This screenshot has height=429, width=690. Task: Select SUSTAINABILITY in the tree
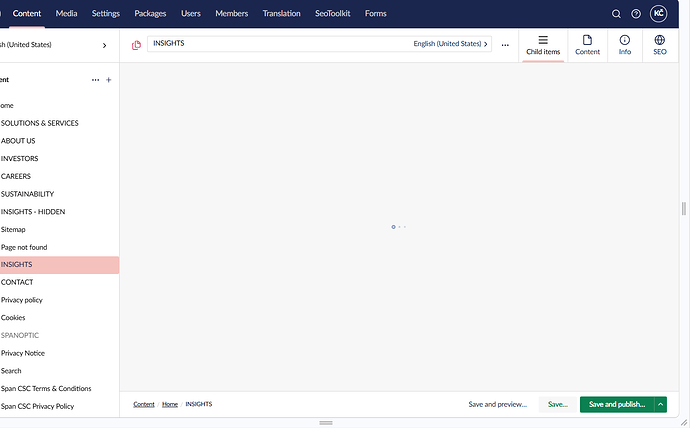pyautogui.click(x=27, y=194)
